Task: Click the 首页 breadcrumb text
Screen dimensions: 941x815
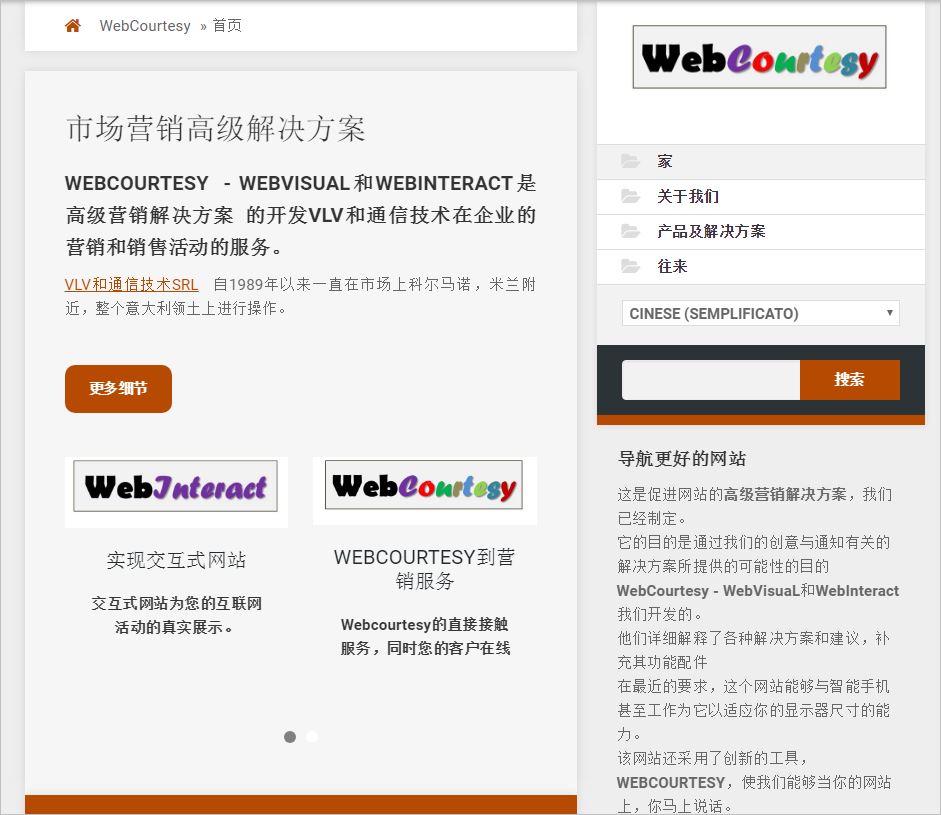Action: [x=227, y=25]
